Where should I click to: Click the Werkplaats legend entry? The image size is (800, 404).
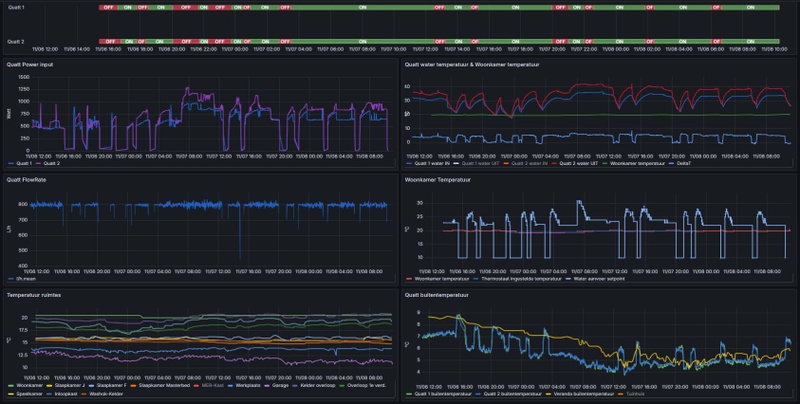(x=247, y=386)
